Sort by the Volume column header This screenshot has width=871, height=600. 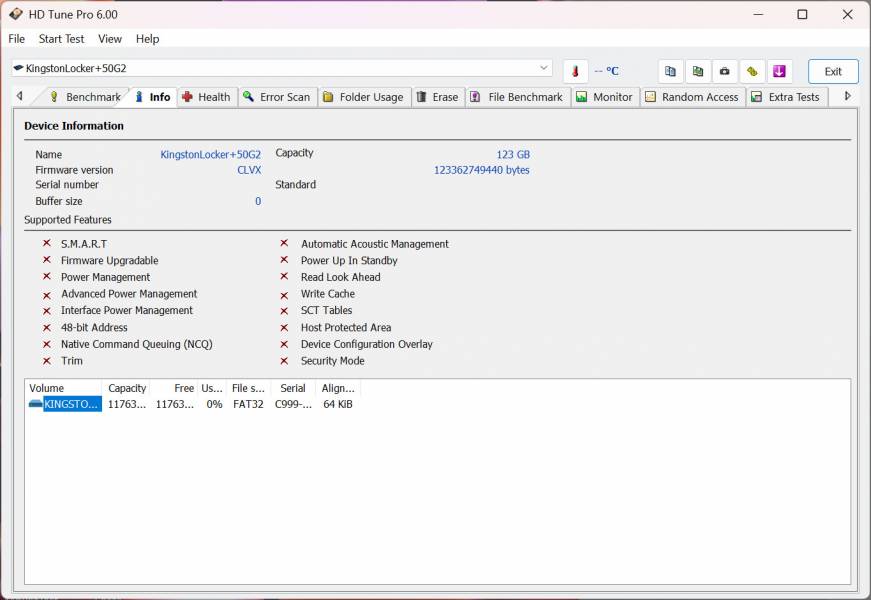point(63,388)
